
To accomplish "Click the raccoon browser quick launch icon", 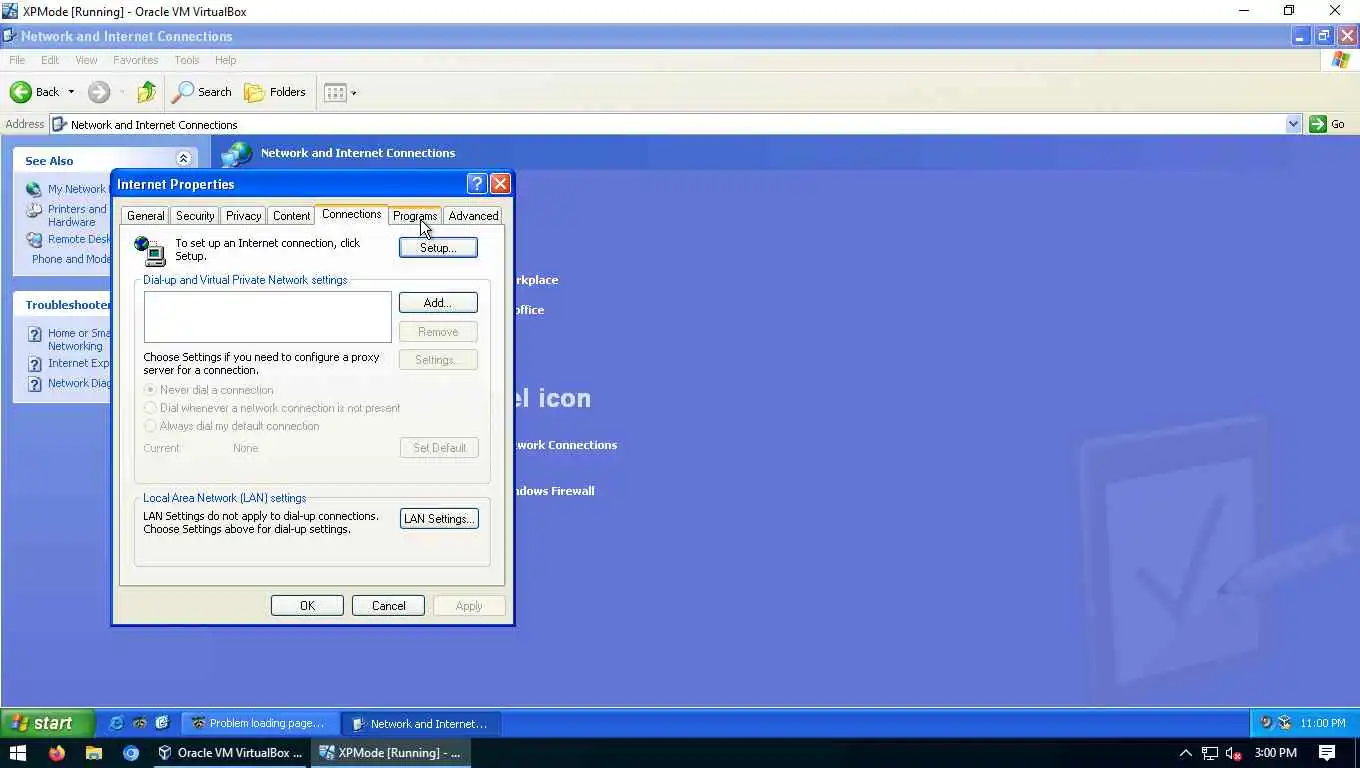I will tap(139, 723).
